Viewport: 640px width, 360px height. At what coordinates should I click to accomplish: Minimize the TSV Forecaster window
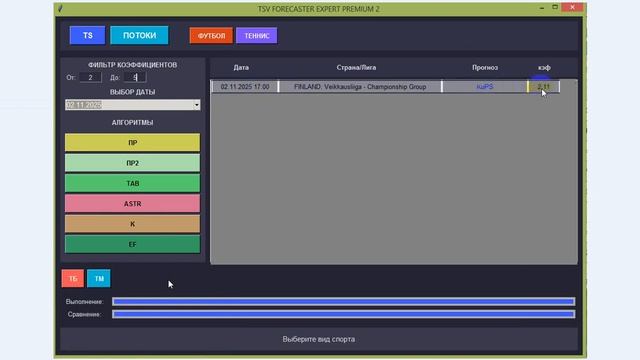542,7
